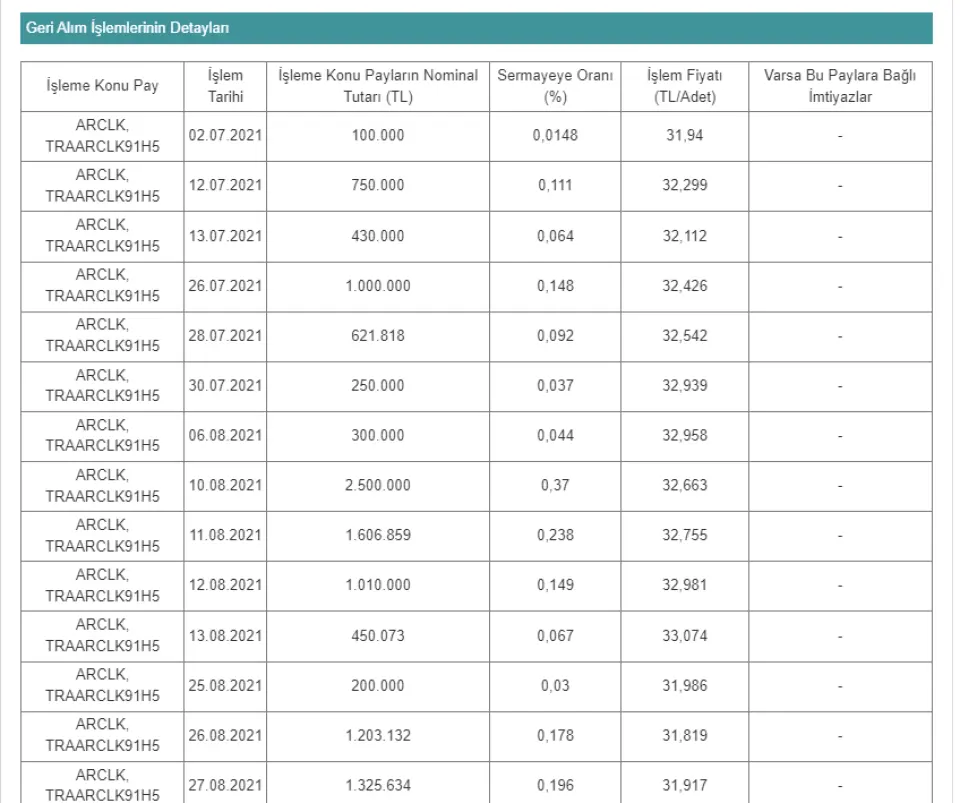Select the date cell 12.08.2021
Image resolution: width=960 pixels, height=803 pixels.
click(x=225, y=586)
